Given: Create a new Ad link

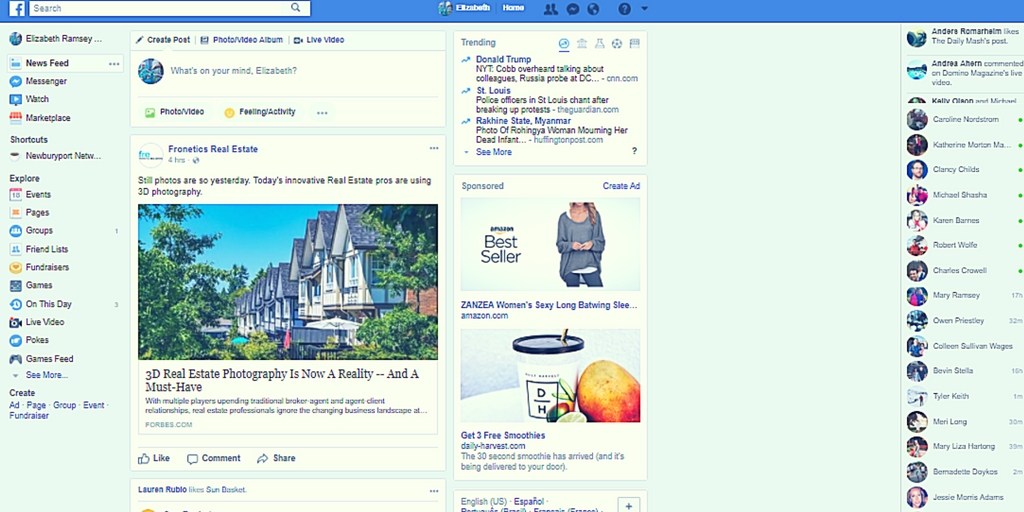Looking at the screenshot, I should point(14,405).
